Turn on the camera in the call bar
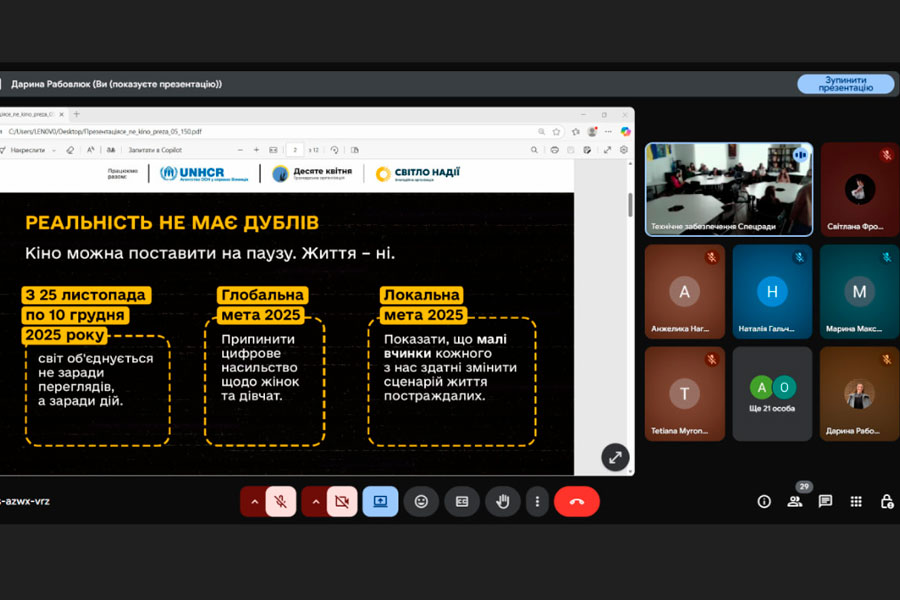Screen dimensions: 900x600 341,501
